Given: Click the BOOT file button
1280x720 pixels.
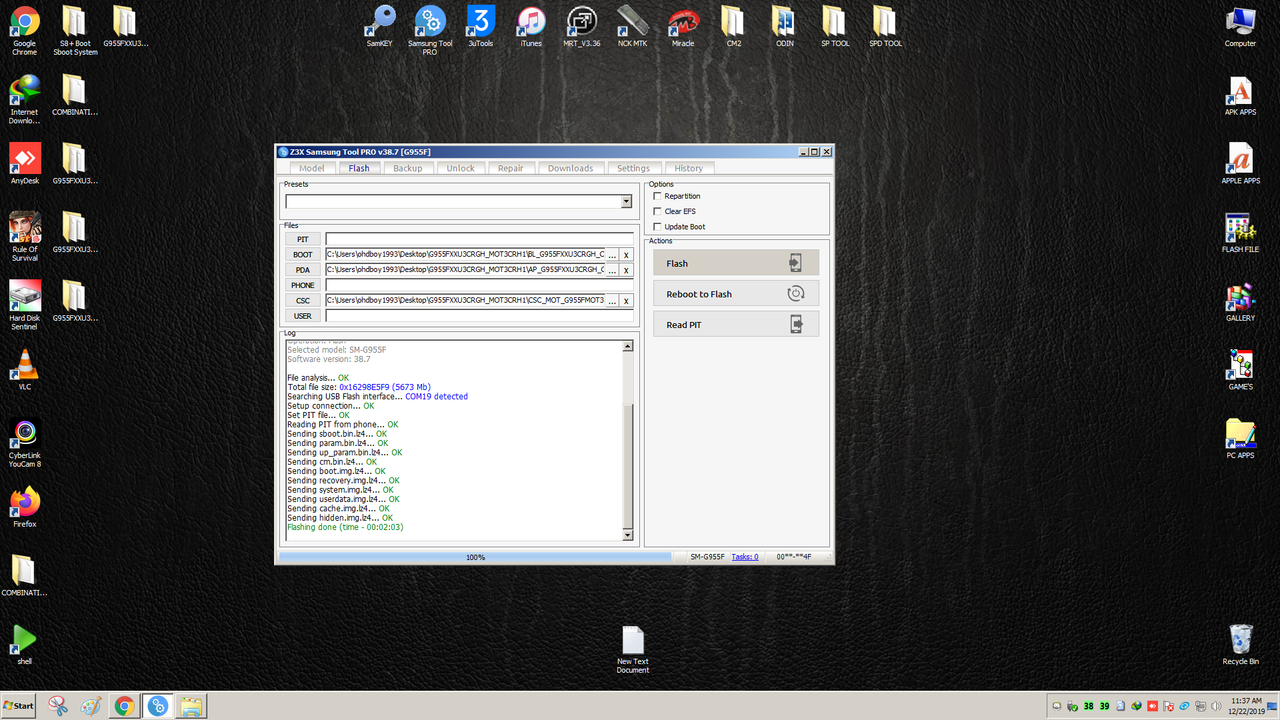Looking at the screenshot, I should [303, 254].
